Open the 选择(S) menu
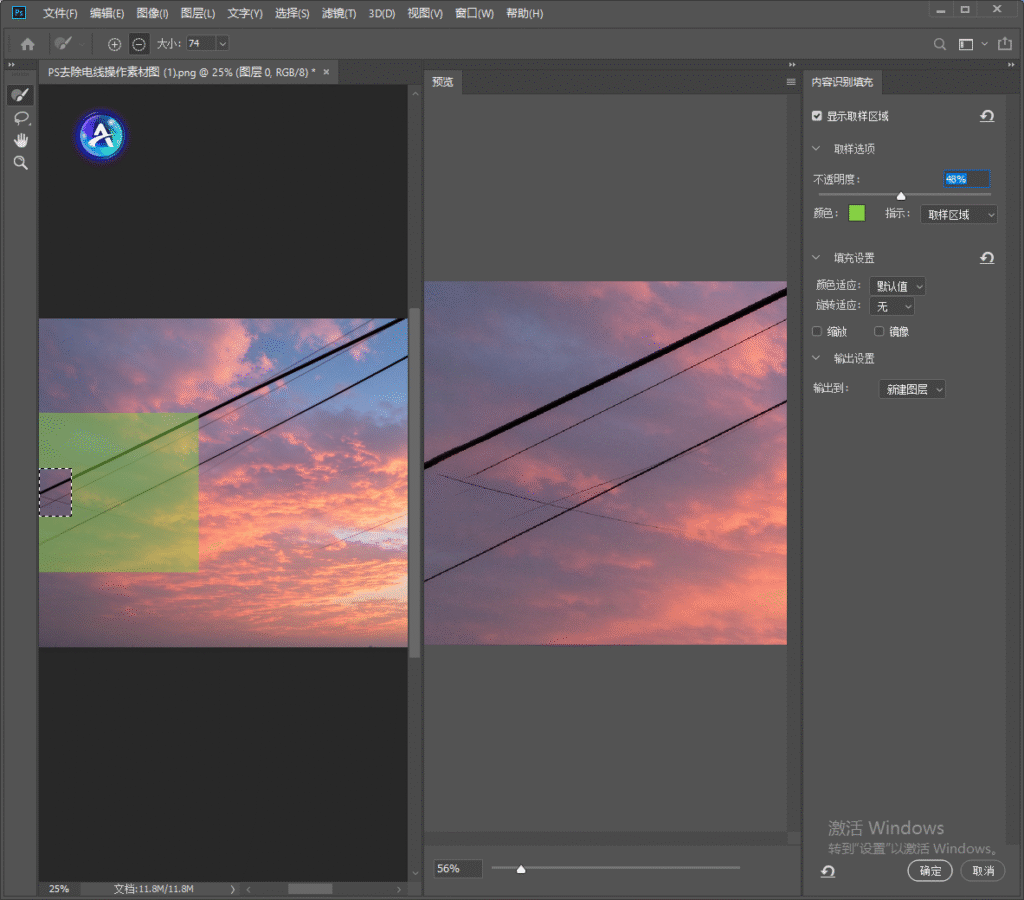Screen dimensions: 1024x900 click(292, 13)
